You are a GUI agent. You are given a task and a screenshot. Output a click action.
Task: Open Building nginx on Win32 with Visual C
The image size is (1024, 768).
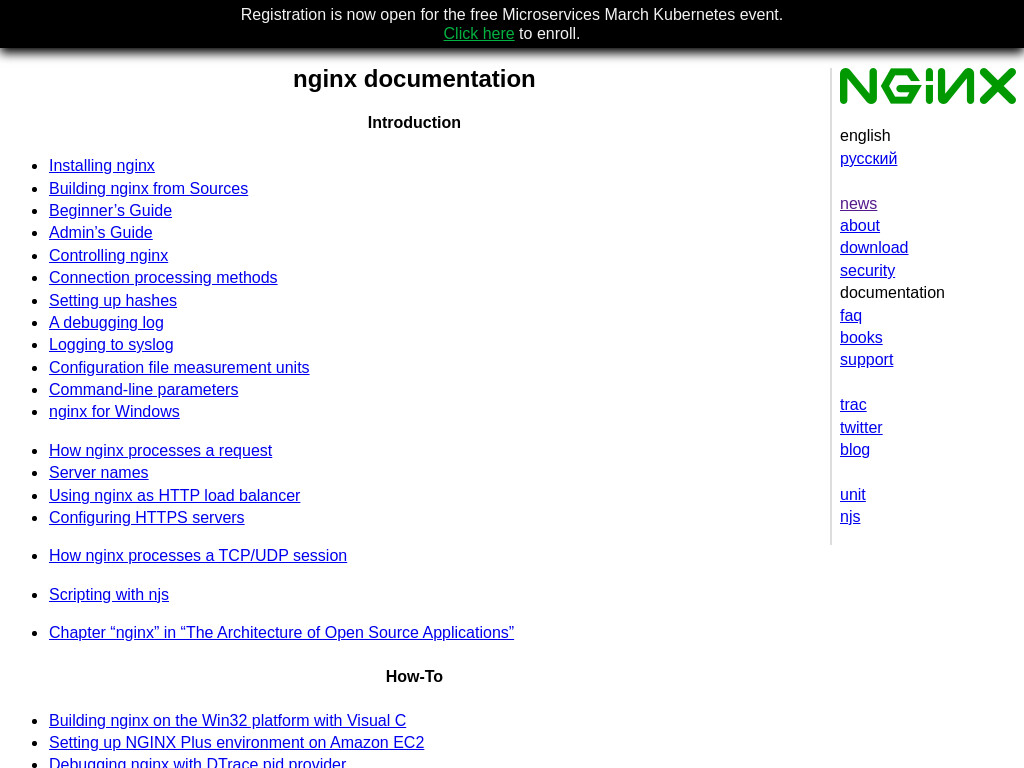[227, 720]
